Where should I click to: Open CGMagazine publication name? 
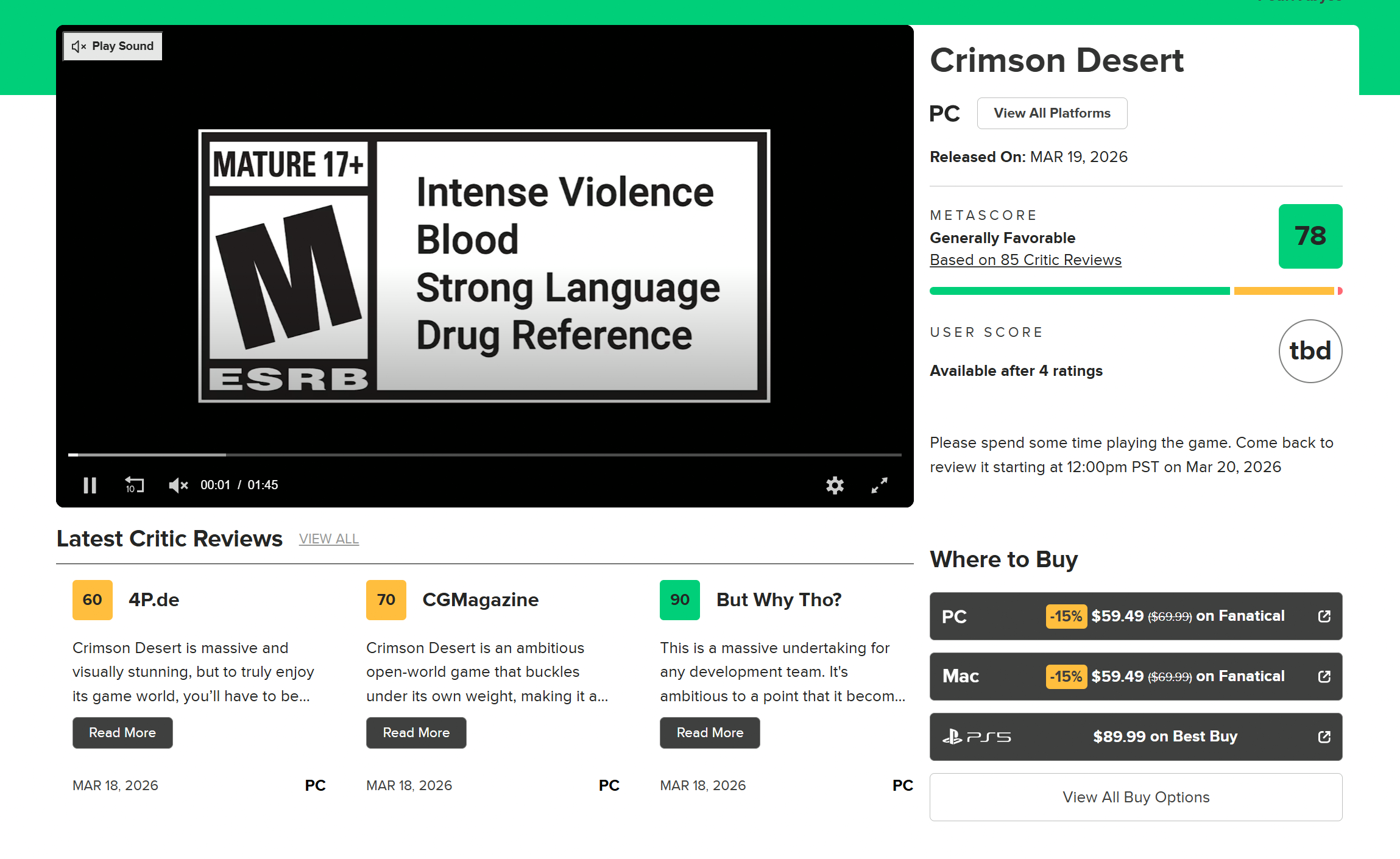[x=481, y=600]
